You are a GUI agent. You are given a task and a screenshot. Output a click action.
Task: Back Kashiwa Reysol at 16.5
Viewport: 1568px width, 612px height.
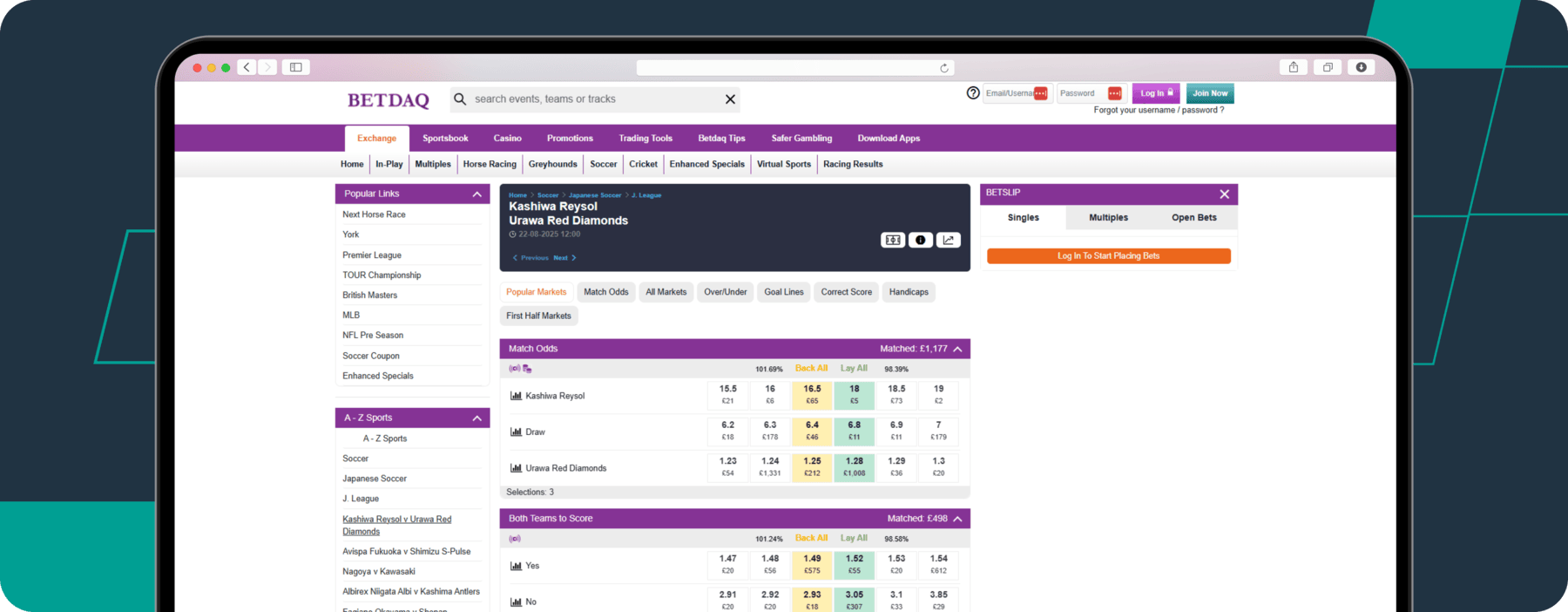(x=812, y=395)
